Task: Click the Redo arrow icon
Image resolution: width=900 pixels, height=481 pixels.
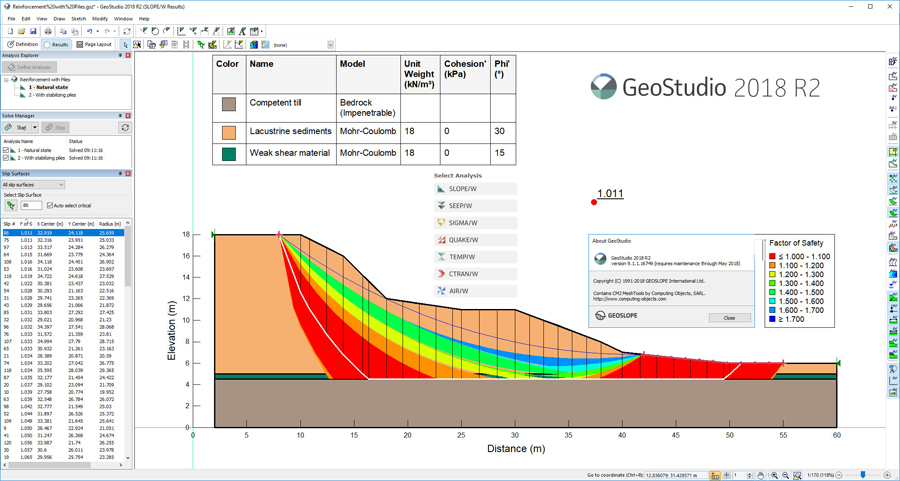Action: (107, 31)
